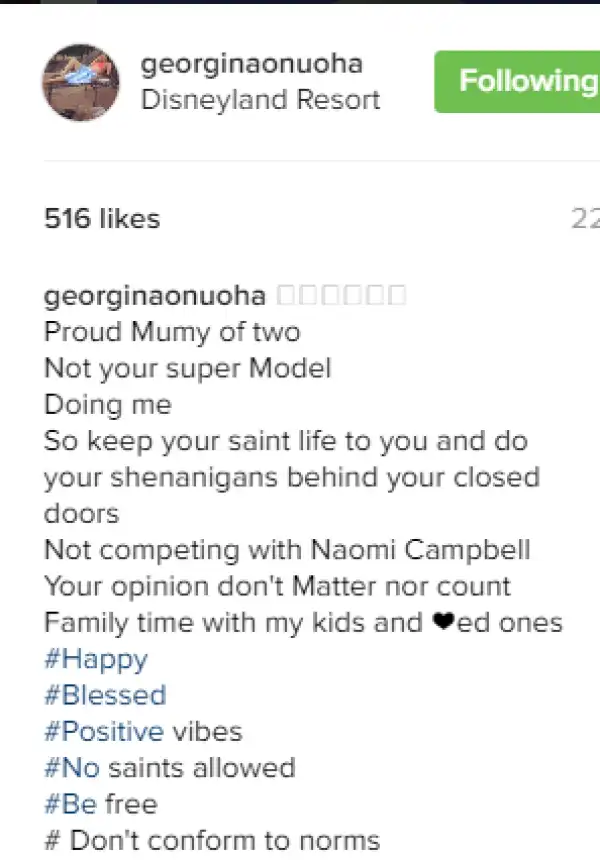Open the #Blessed hashtag
Viewport: 600px width, 860px height.
[105, 695]
